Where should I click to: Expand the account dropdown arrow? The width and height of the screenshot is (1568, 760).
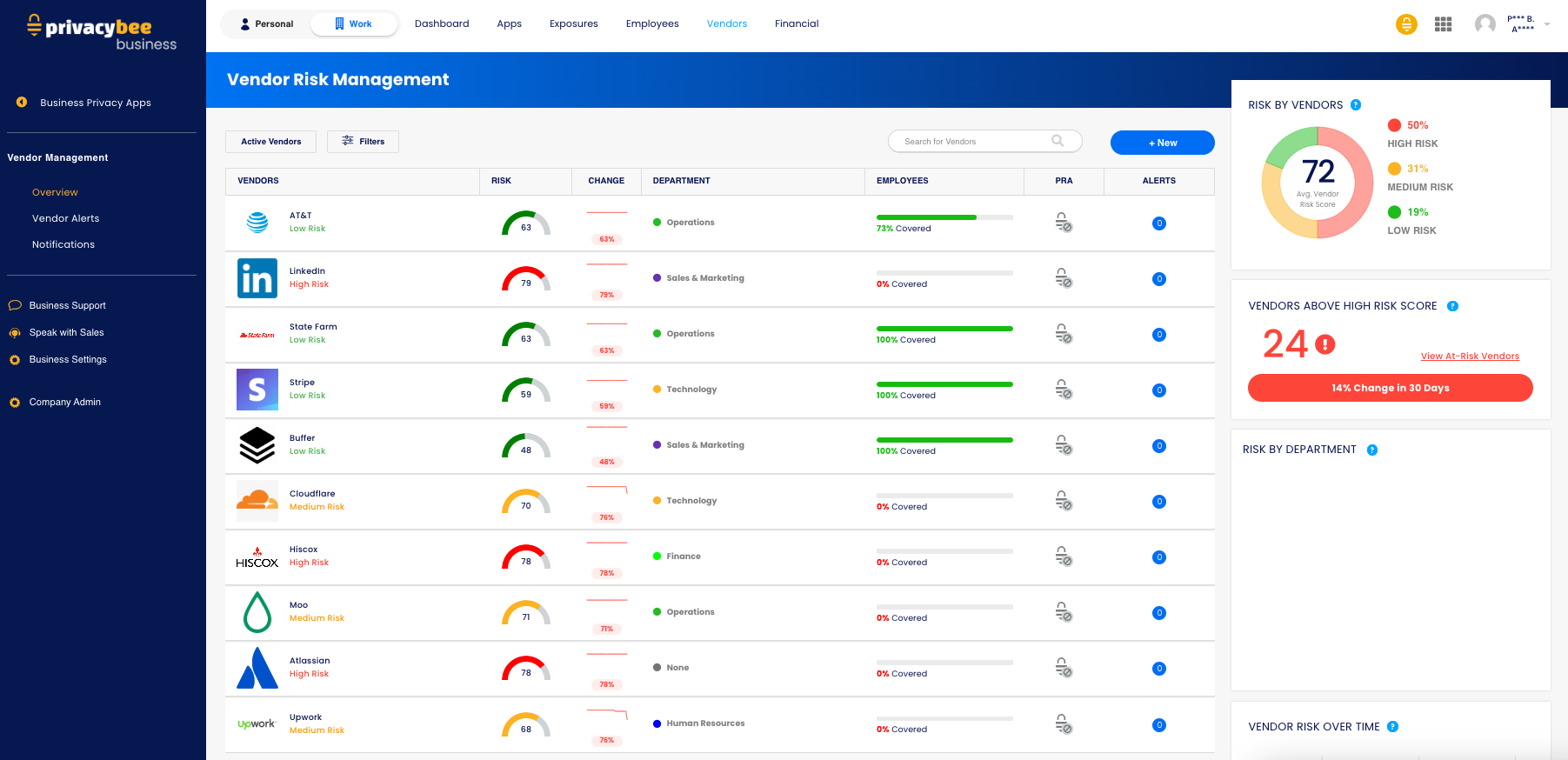(1547, 24)
